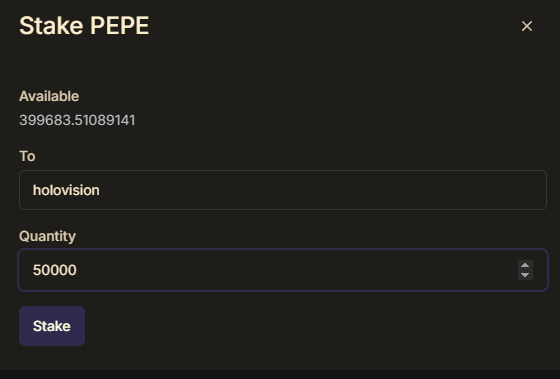Click the Stake button
Viewport: 560px width, 379px height.
coord(52,326)
